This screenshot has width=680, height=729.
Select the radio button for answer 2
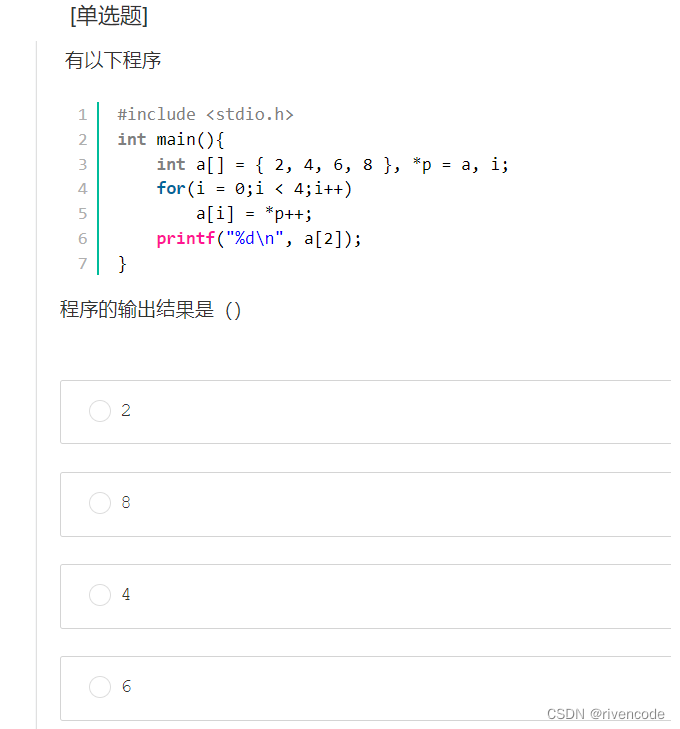tap(100, 411)
